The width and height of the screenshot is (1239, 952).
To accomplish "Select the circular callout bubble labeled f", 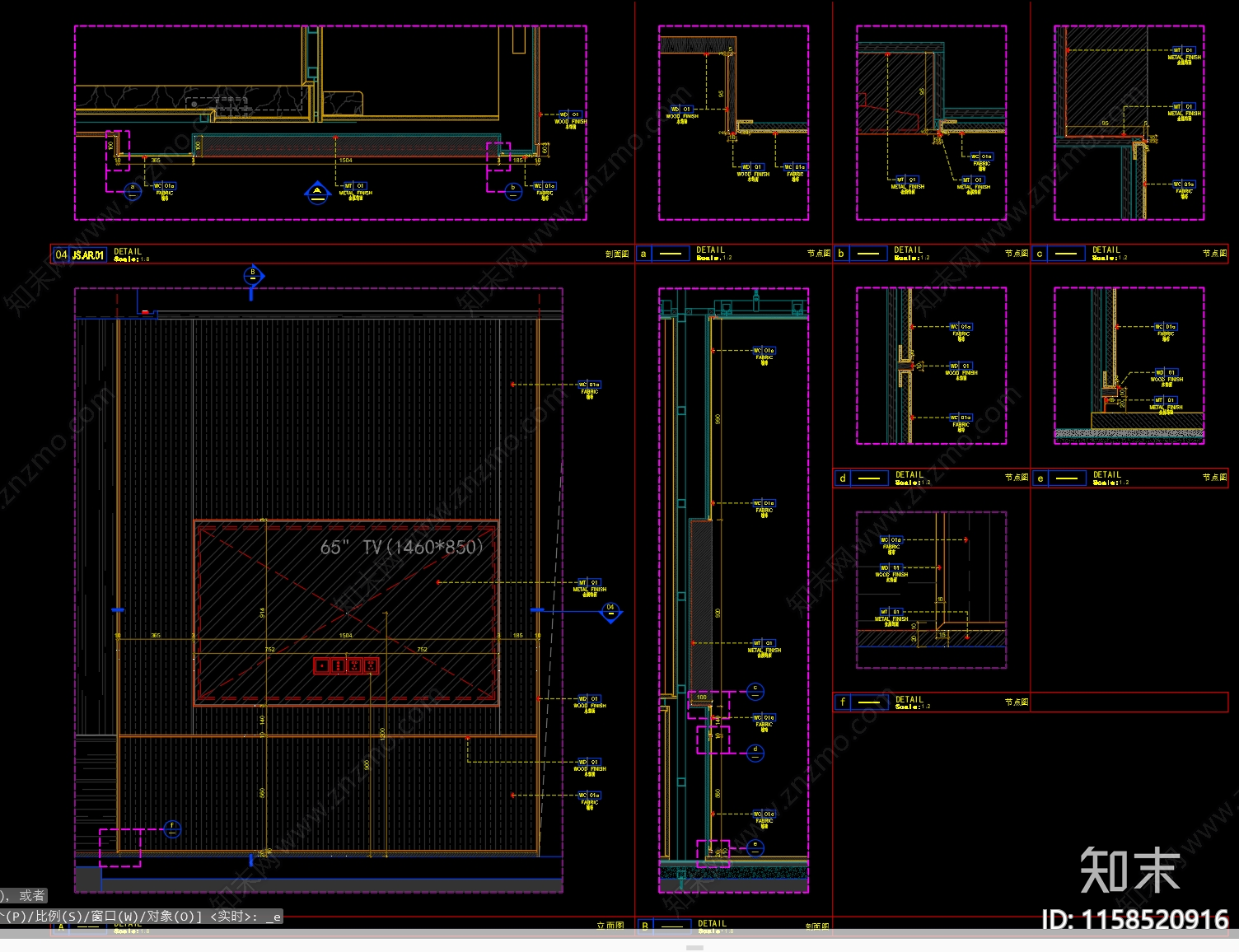I will pos(172,828).
